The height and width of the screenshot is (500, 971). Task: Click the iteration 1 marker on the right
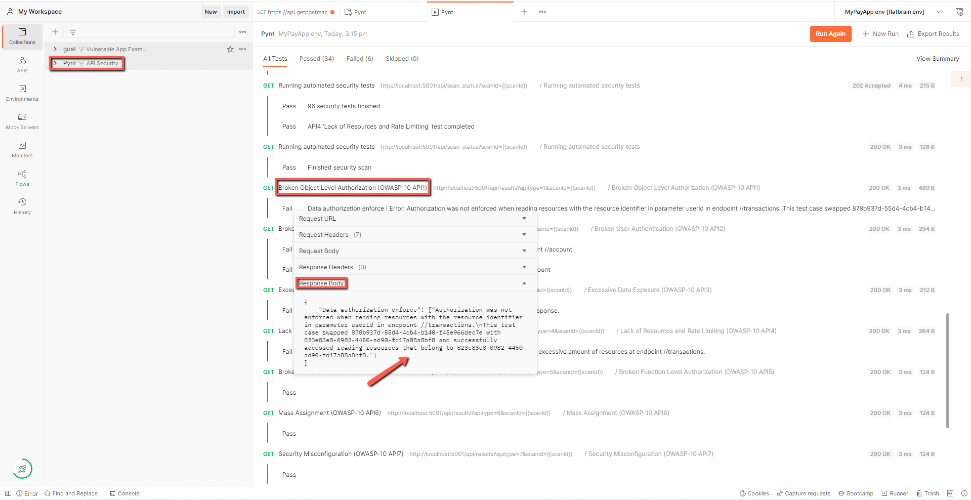pyautogui.click(x=960, y=79)
